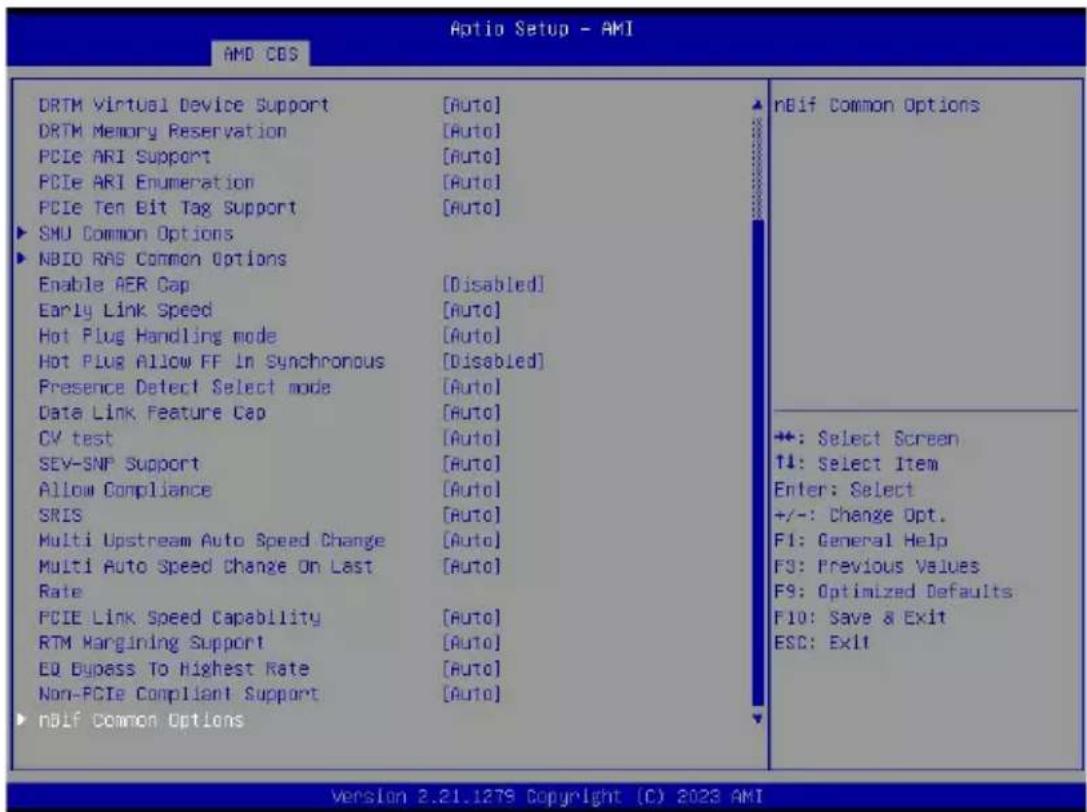Viewport: 1087px width, 812px height.
Task: Click Aptio Setup - AMI title
Action: 541,29
